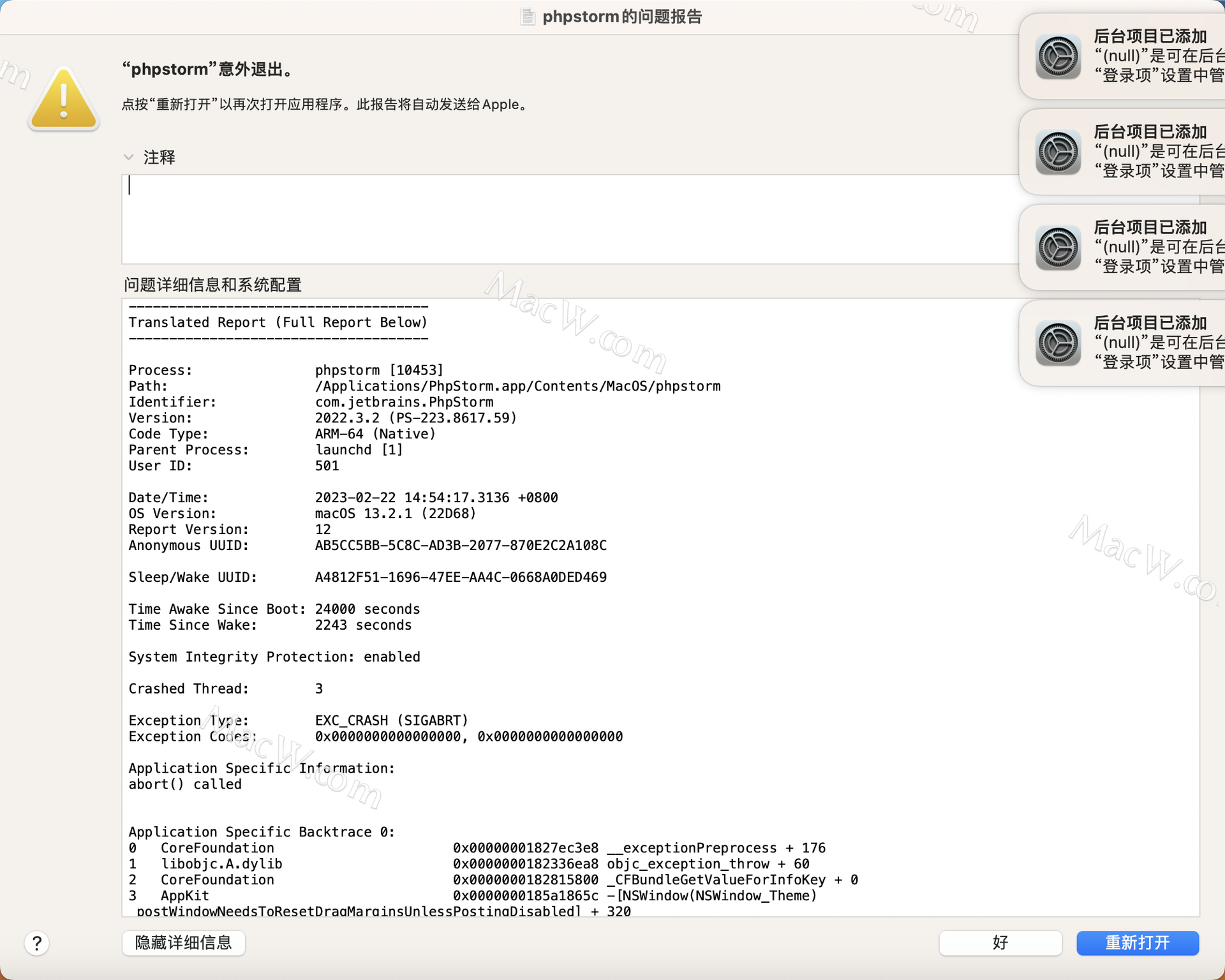Click the process value 'phpstorm [10453]'
Viewport: 1225px width, 980px height.
(379, 371)
